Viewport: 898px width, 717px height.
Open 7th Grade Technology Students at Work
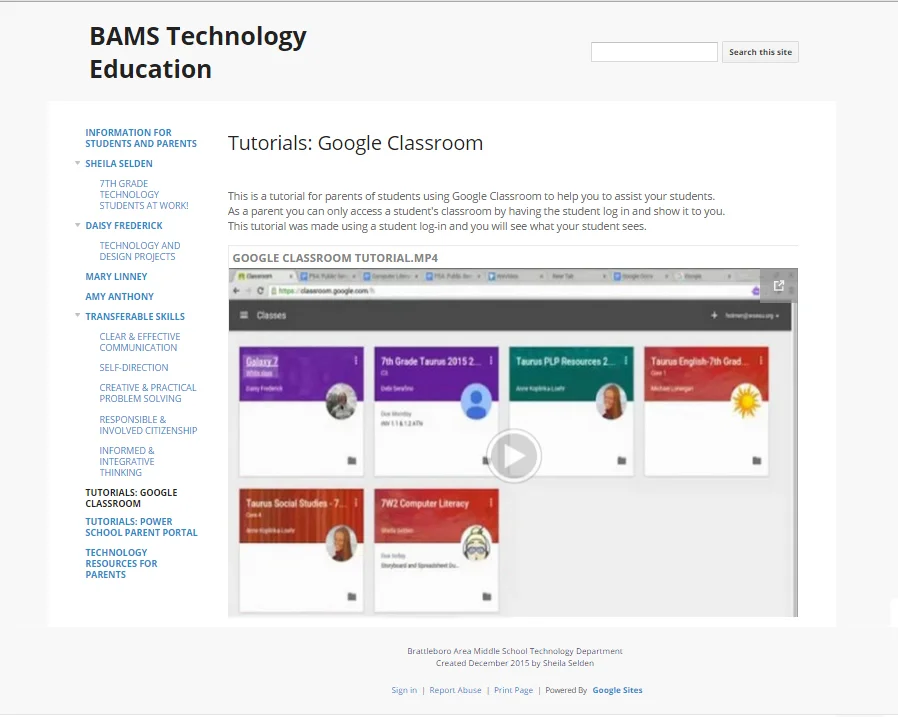tap(144, 194)
